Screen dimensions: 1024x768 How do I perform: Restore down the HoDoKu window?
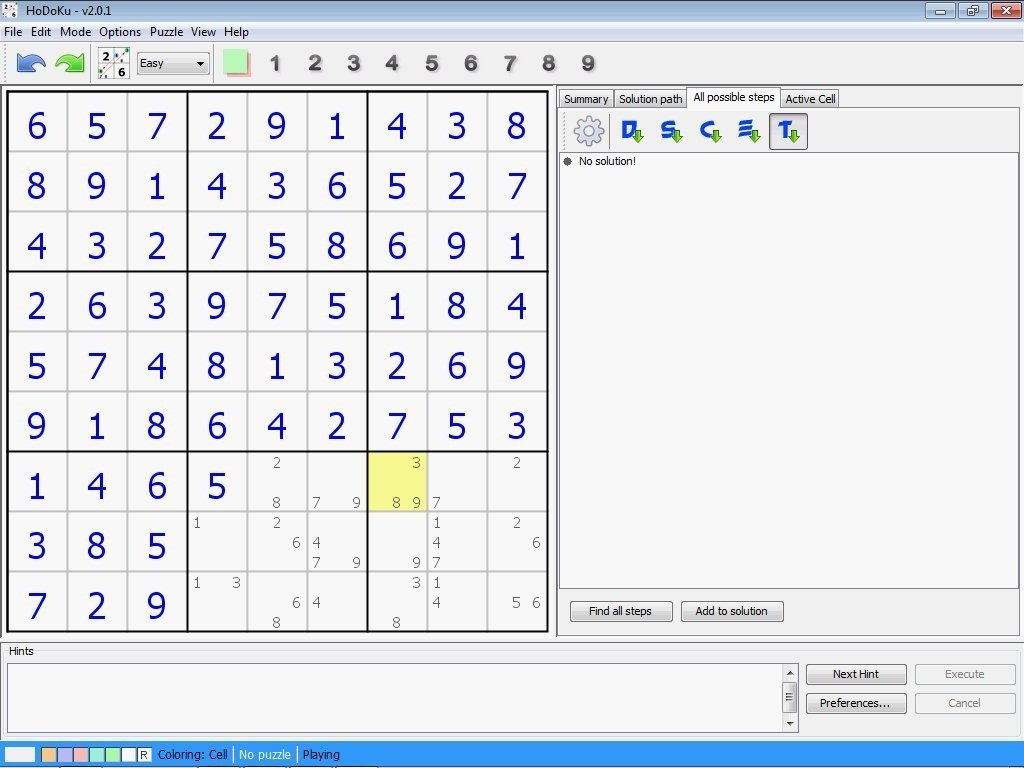(x=973, y=10)
